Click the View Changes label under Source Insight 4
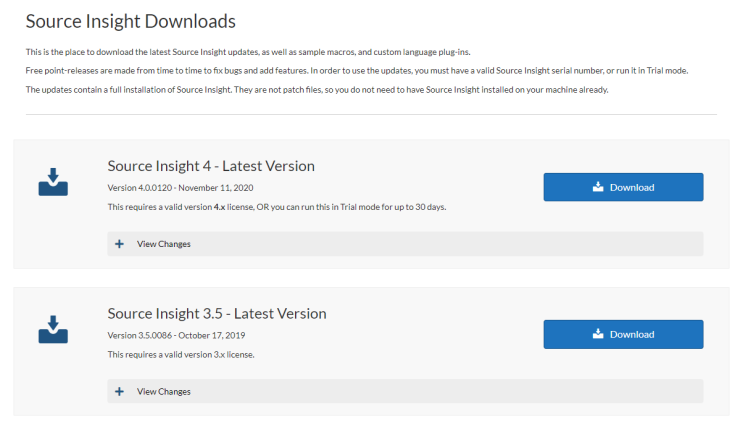 (x=163, y=244)
